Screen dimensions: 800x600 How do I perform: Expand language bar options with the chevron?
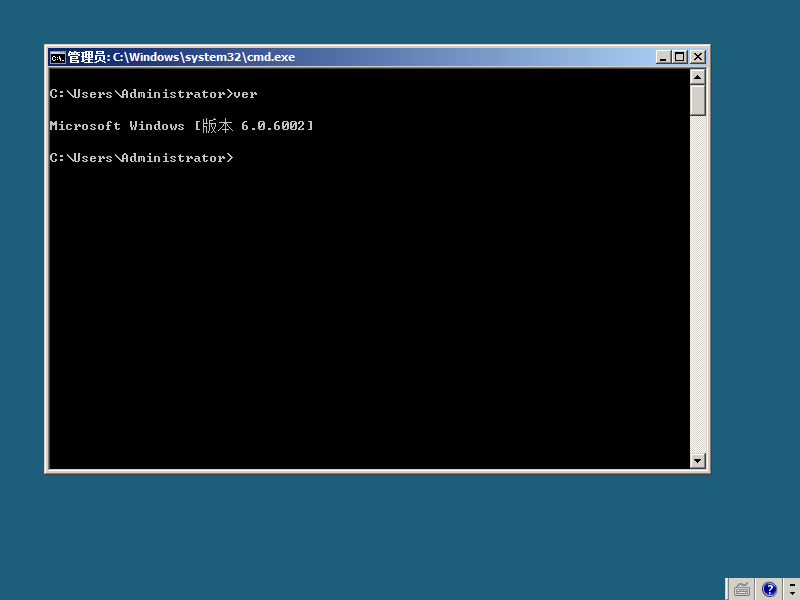(x=792, y=593)
